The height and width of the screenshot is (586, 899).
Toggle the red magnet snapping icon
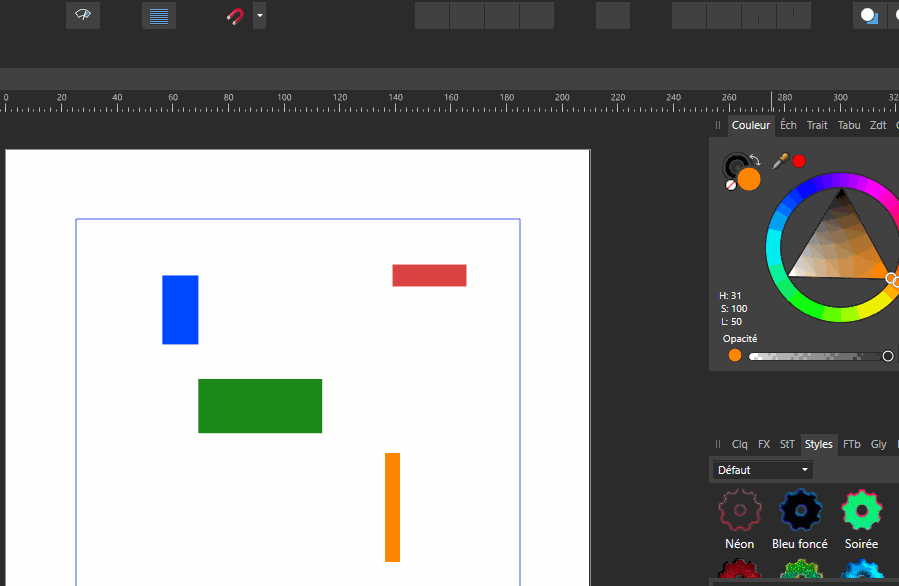tap(235, 16)
